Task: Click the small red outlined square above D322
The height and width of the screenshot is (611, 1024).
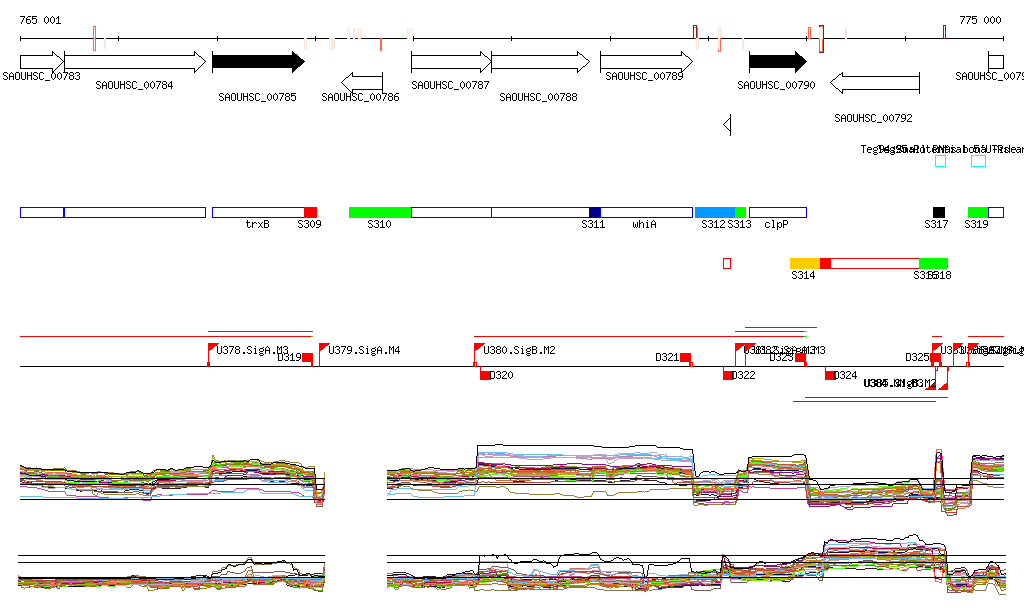Action: click(727, 263)
